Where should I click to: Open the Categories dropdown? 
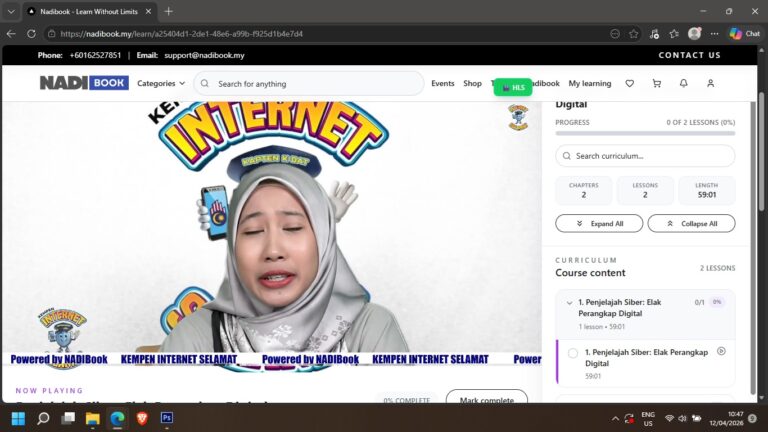point(161,83)
